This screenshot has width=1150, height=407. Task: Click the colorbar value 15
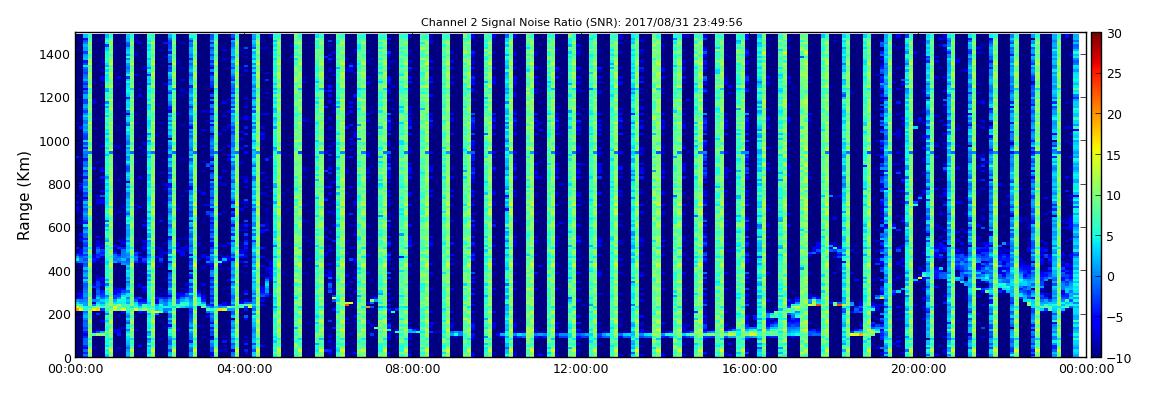pos(1114,155)
